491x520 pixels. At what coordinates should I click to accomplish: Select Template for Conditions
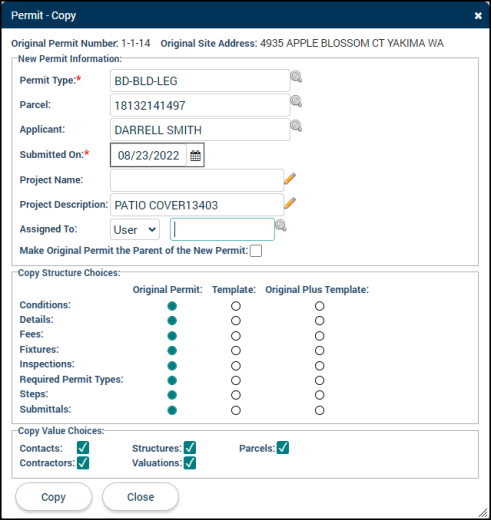(x=236, y=306)
